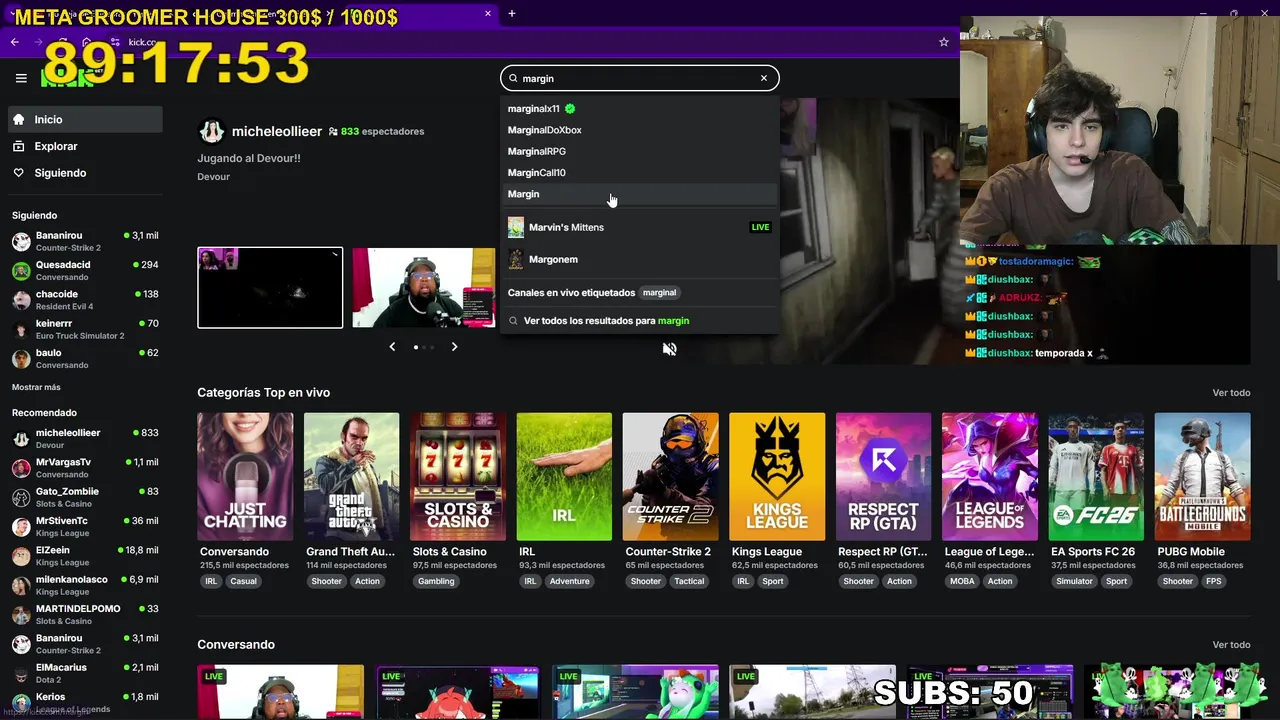Open Marvin's Mittens live channel result
Screen dimensions: 1280x720
click(x=640, y=227)
